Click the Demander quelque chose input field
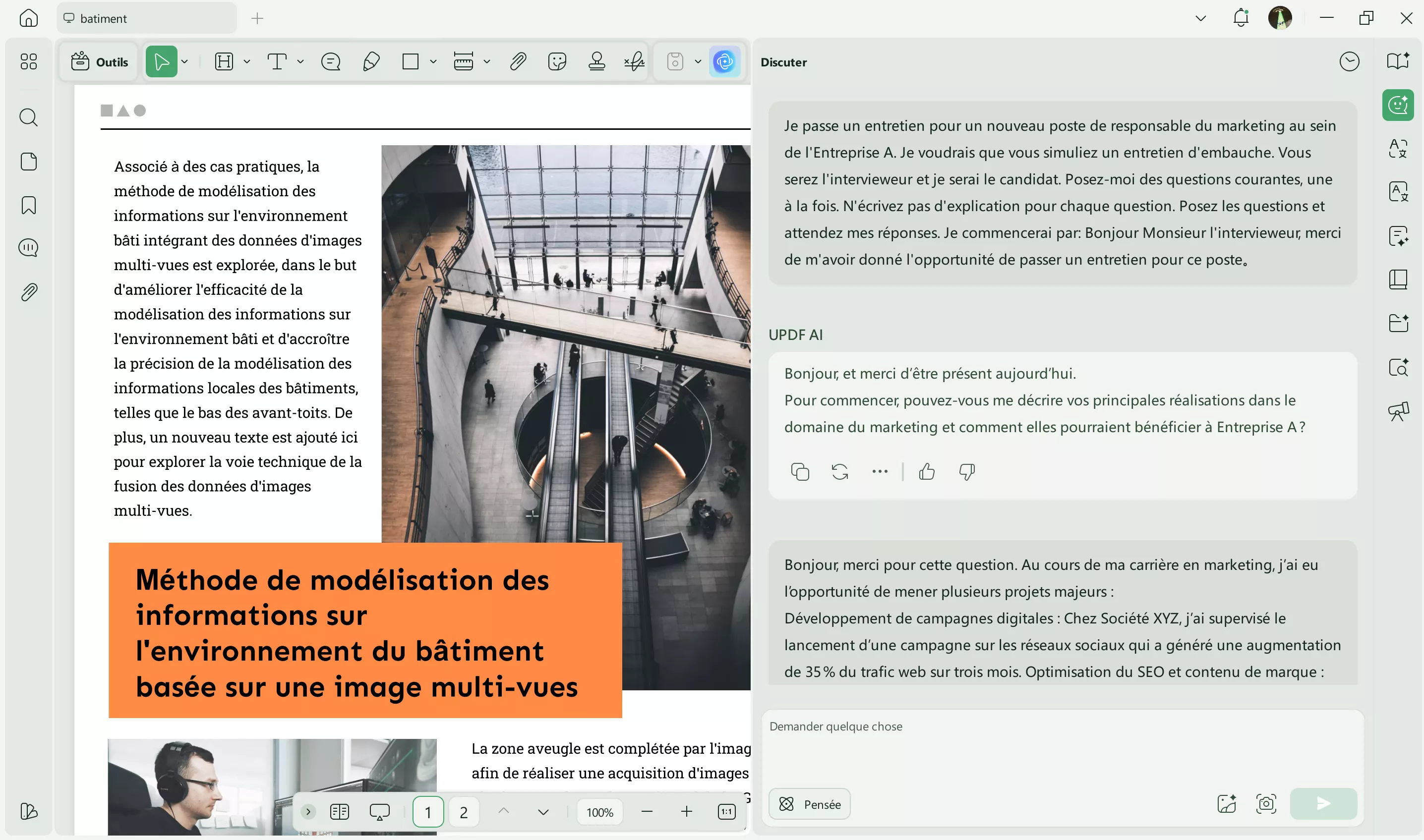Image resolution: width=1424 pixels, height=840 pixels. point(1059,741)
